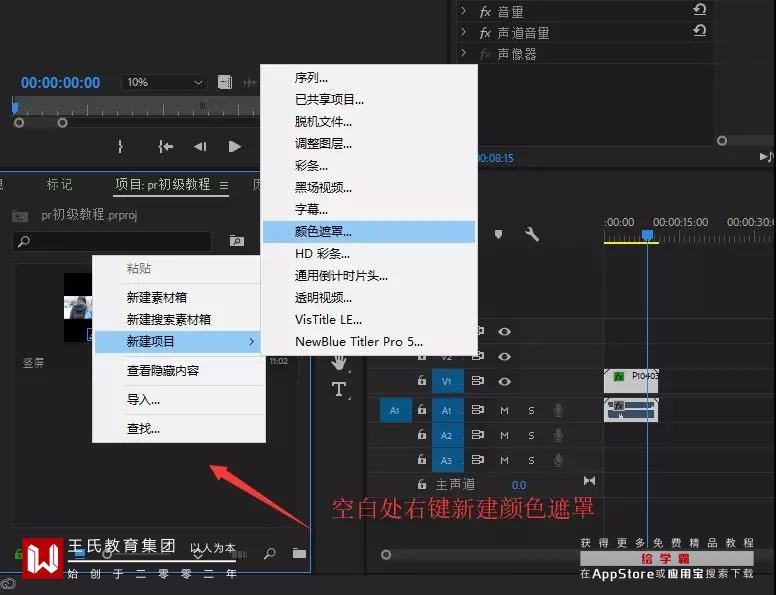776x595 pixels.
Task: Open timeline display settings wrench
Action: [532, 234]
